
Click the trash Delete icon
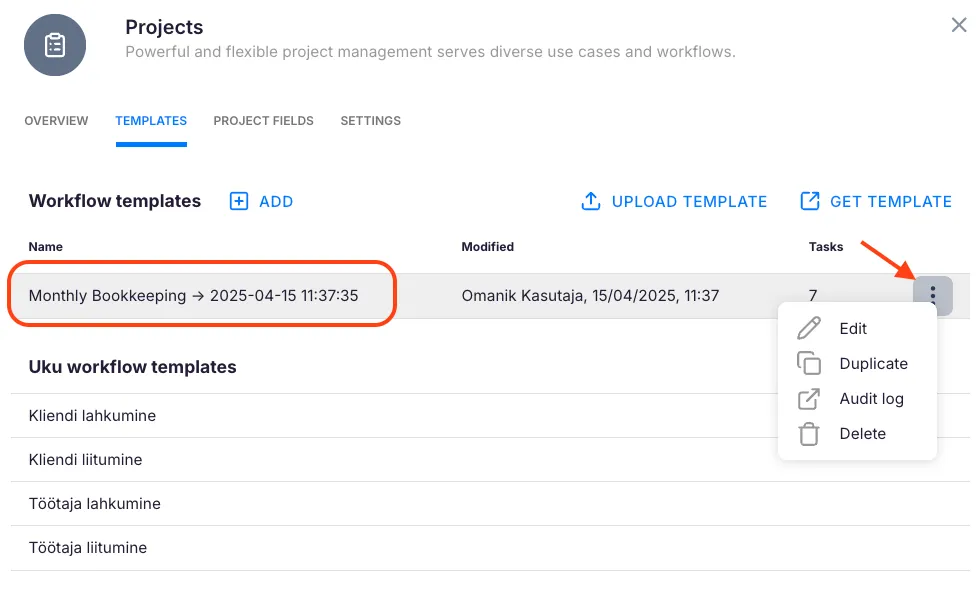pos(808,434)
